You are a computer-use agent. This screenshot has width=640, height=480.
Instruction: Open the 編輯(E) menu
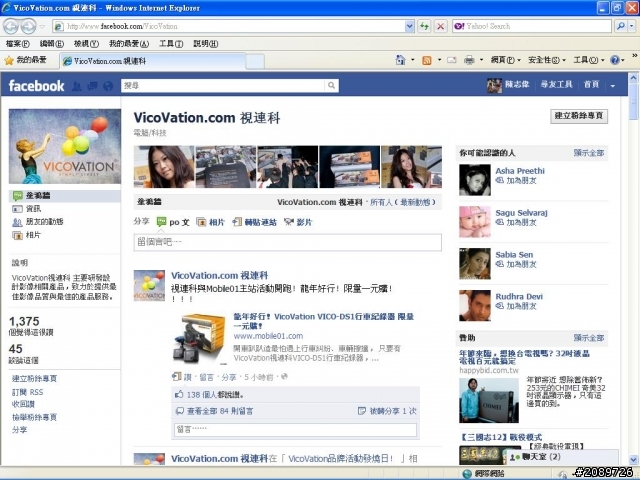coord(51,44)
